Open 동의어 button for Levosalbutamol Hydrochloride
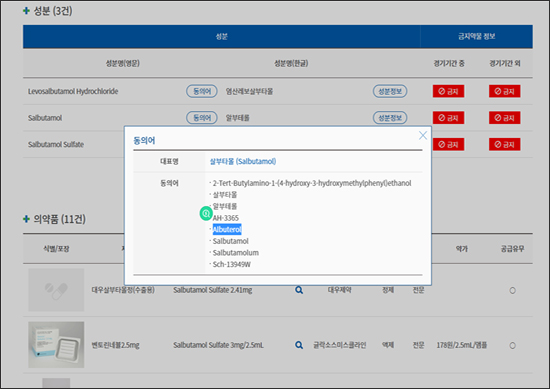Image resolution: width=550 pixels, height=389 pixels. coord(202,91)
